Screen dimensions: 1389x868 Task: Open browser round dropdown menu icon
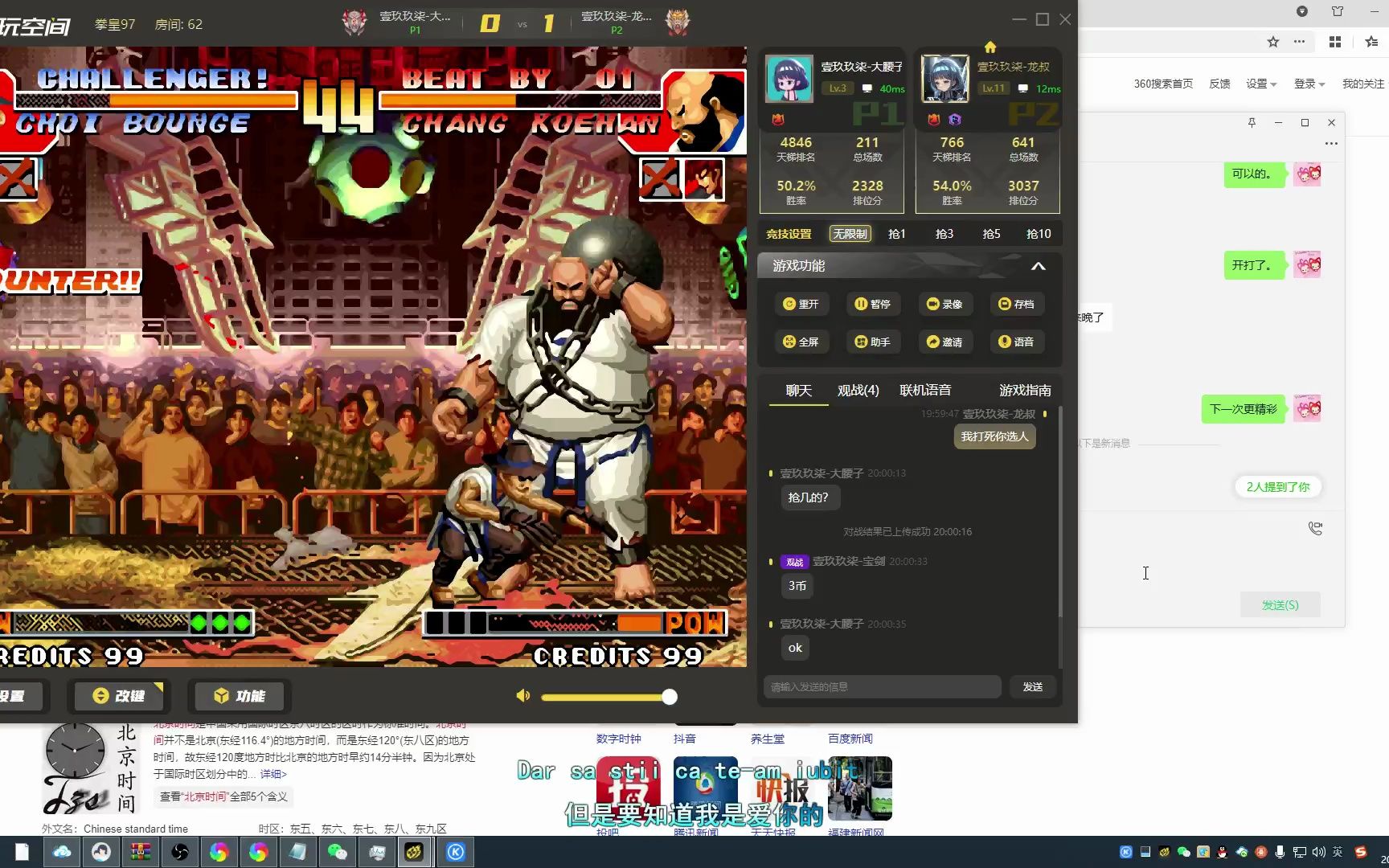pyautogui.click(x=1302, y=11)
